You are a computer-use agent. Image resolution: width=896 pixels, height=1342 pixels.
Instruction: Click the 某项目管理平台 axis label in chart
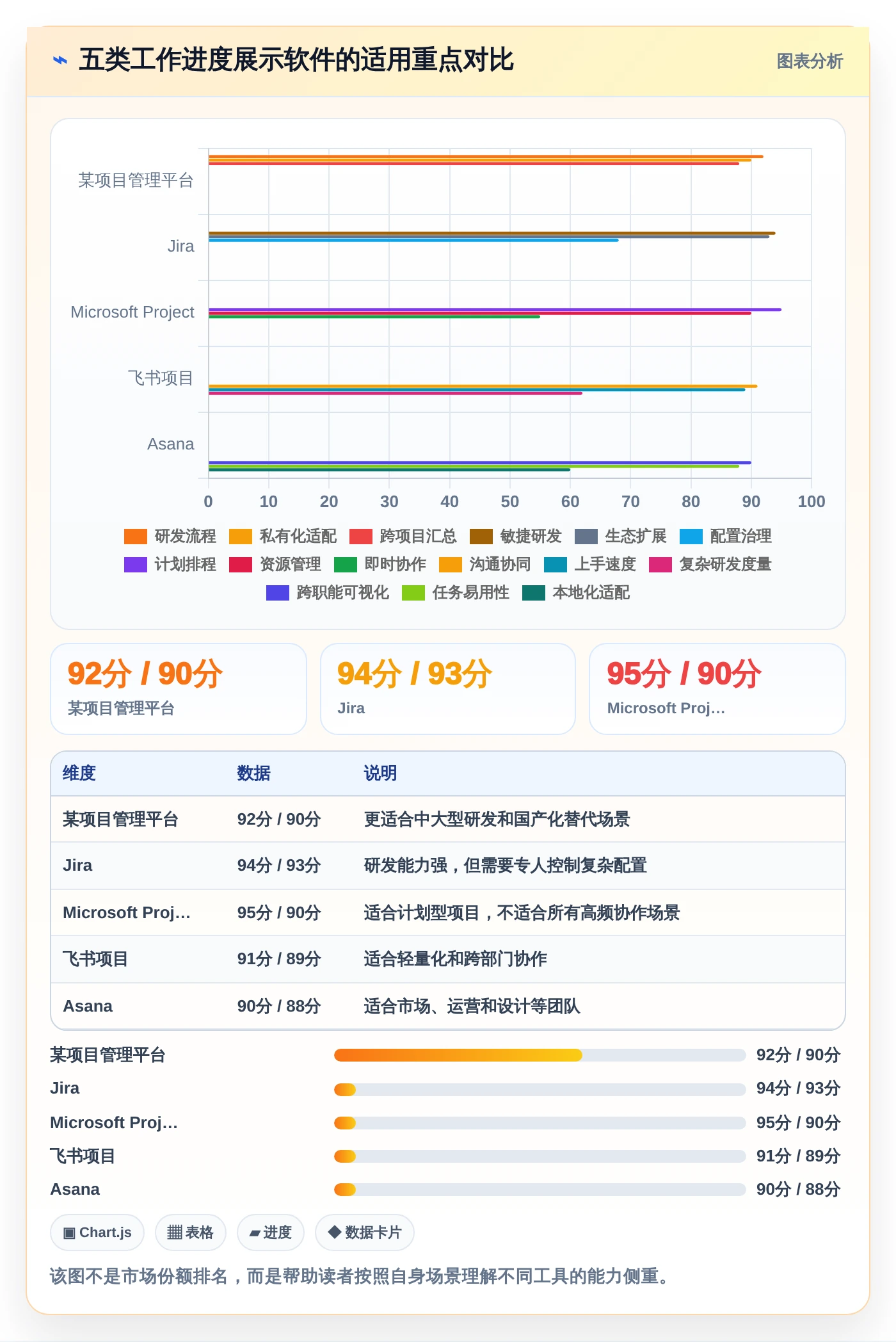tap(136, 181)
